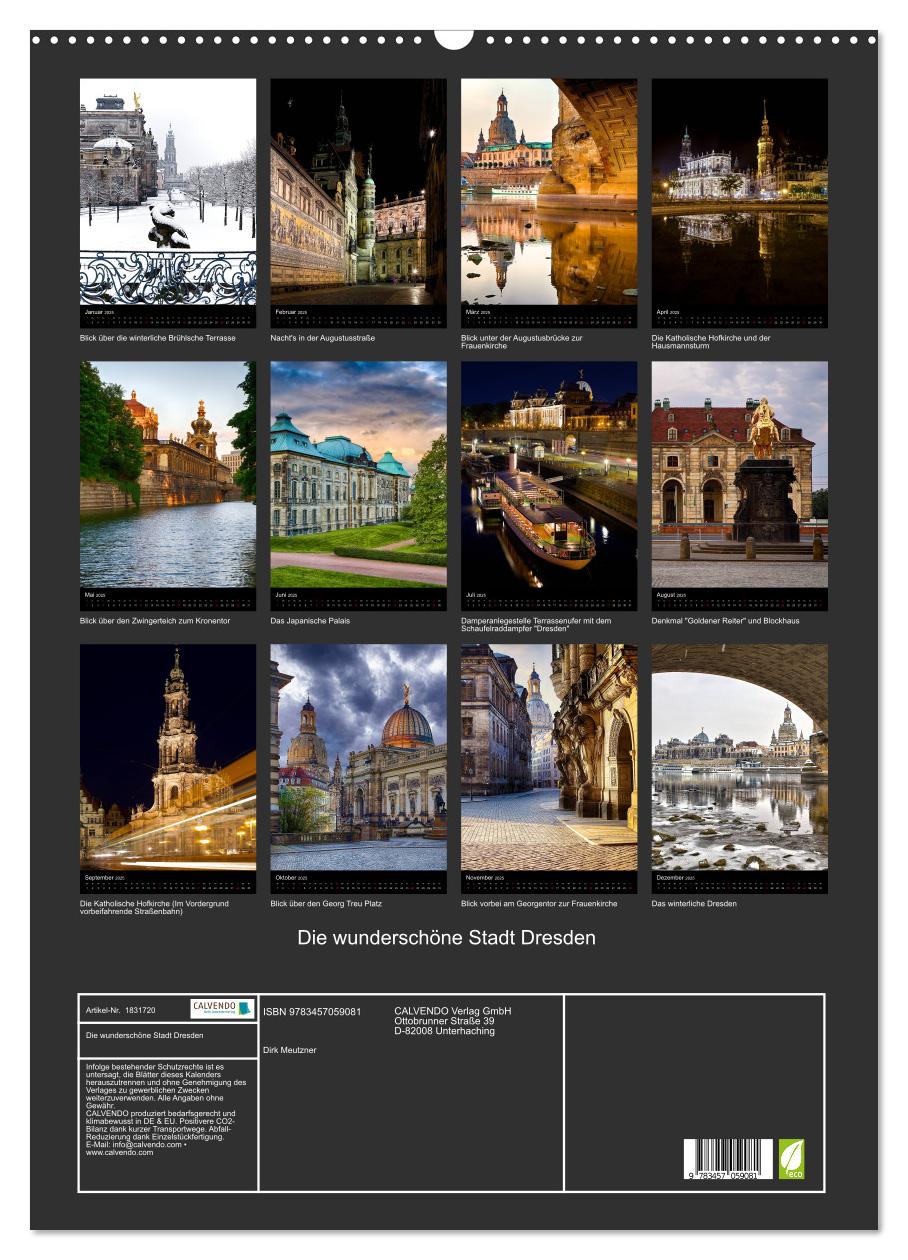Screen dimensions: 908x1260
Task: Open the January Brühlsche Terrasse winter photo
Action: (168, 192)
